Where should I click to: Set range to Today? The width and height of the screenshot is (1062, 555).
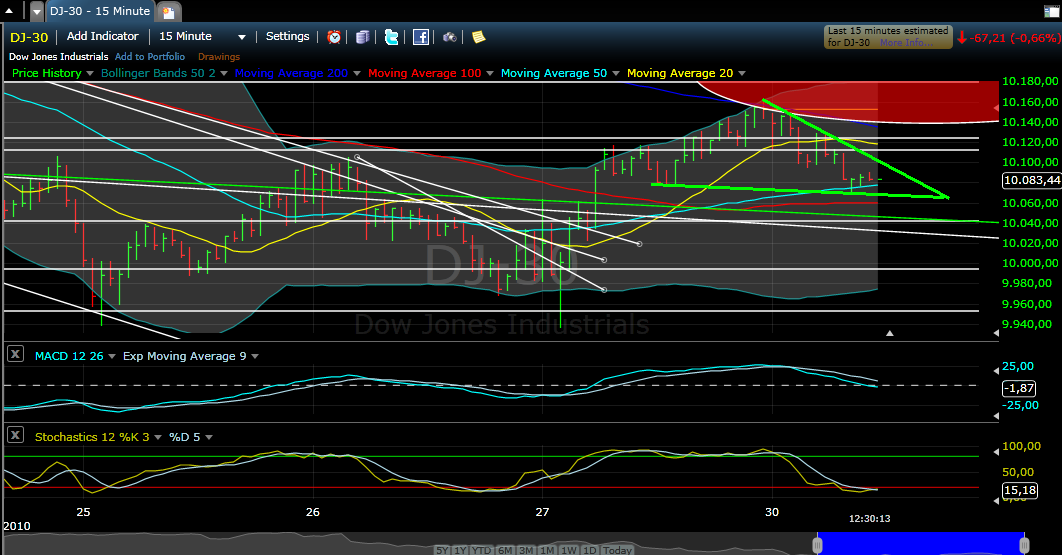[617, 550]
